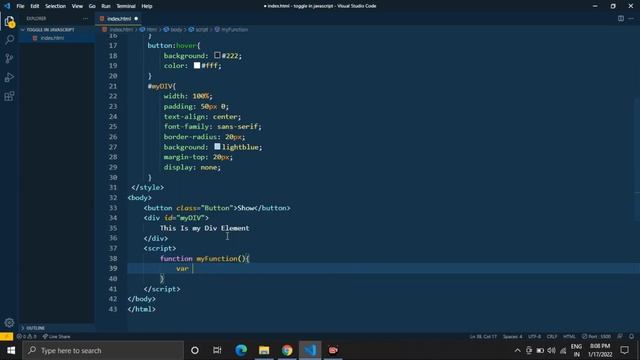Image resolution: width=640 pixels, height=360 pixels.
Task: Click the display: none; line
Action: pyautogui.click(x=192, y=167)
